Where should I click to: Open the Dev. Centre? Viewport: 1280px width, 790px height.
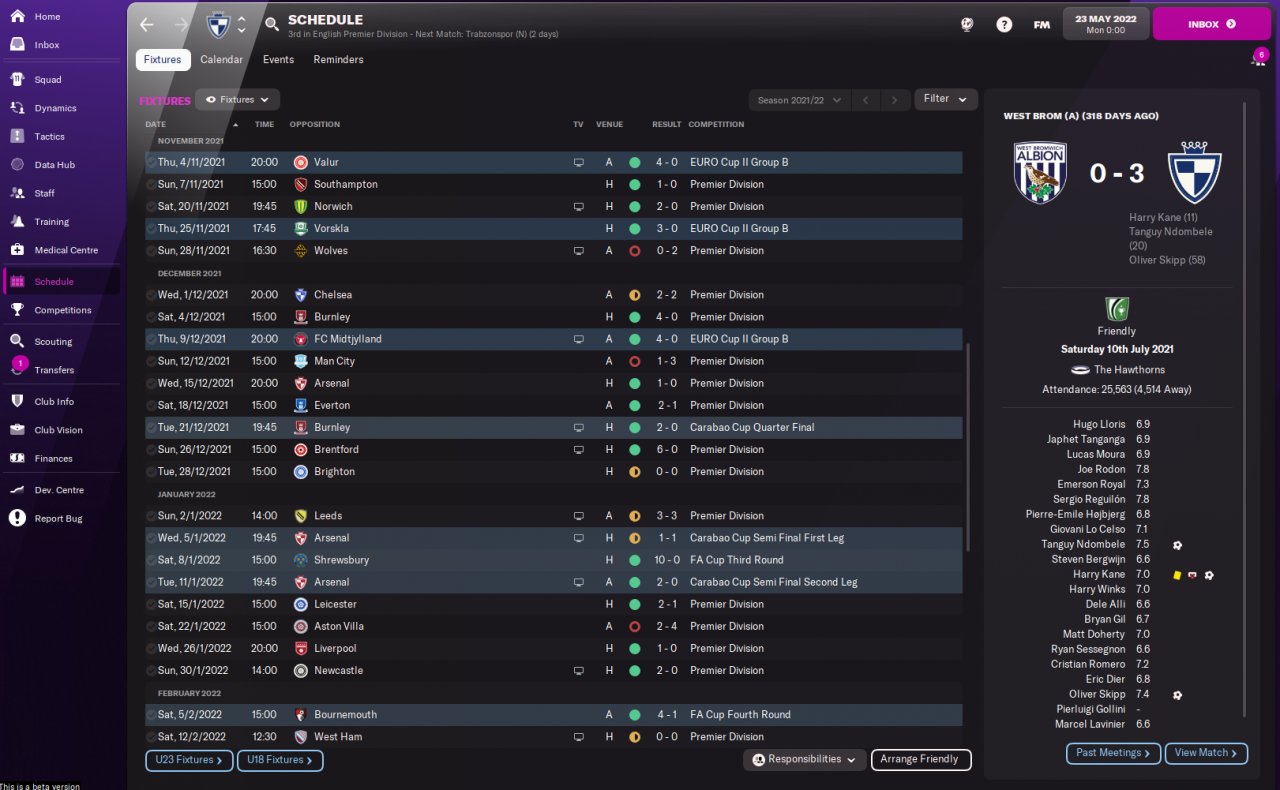pos(59,490)
